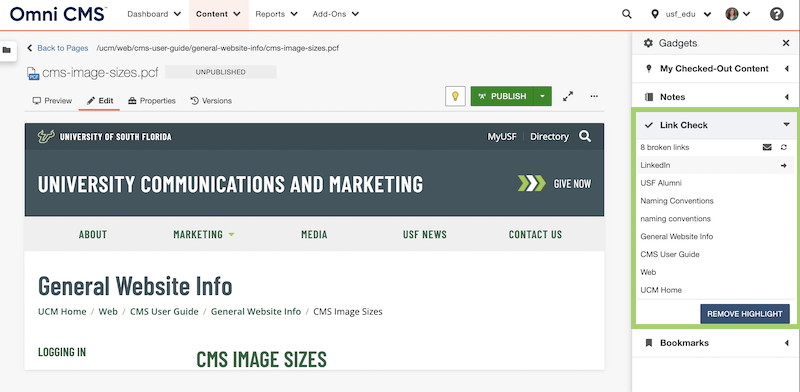The width and height of the screenshot is (800, 392).
Task: Select the Edit tab
Action: coord(99,101)
